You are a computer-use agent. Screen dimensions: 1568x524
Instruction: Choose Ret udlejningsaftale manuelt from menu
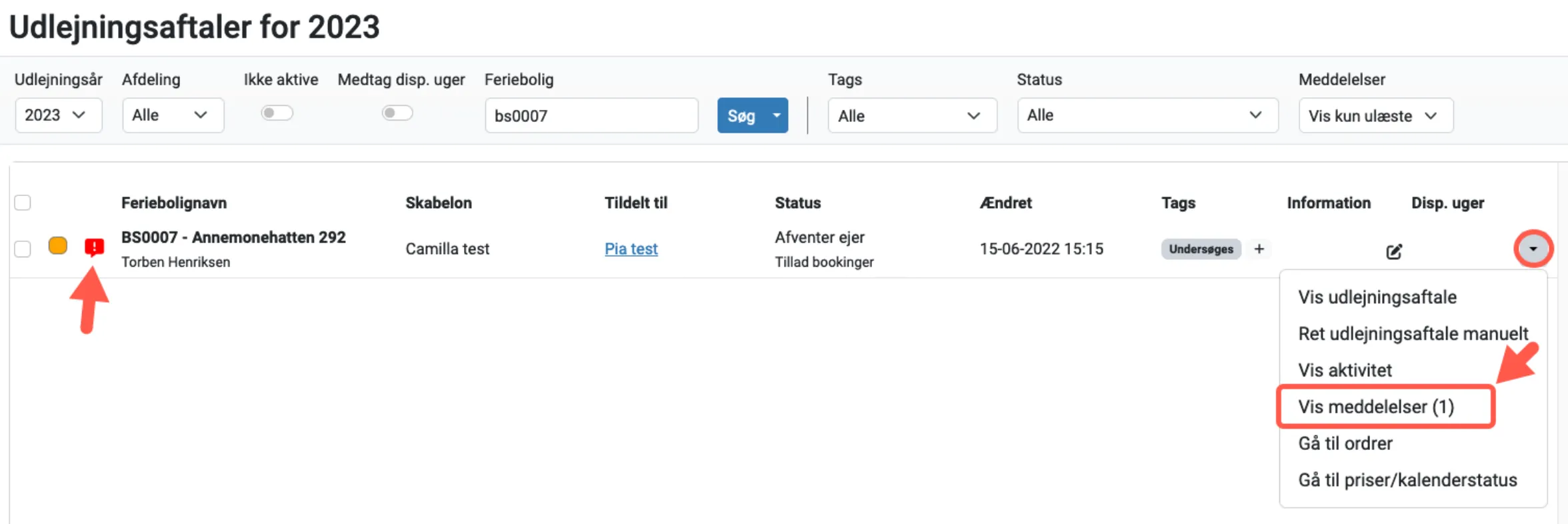[x=1413, y=333]
